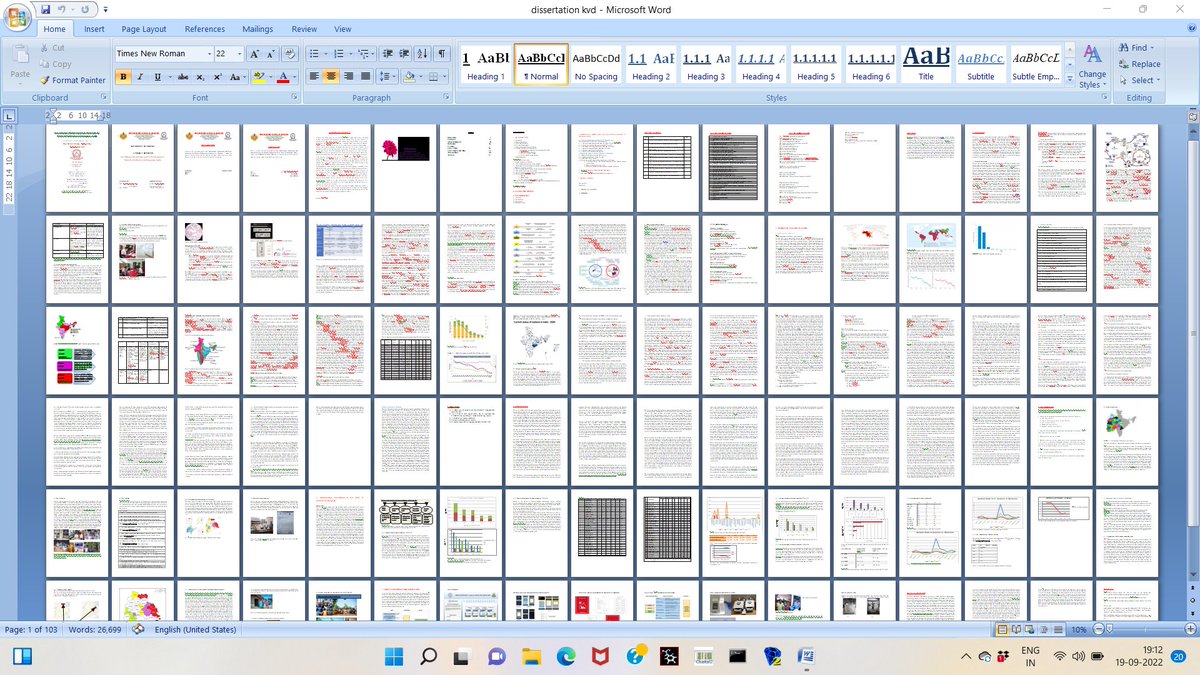The height and width of the screenshot is (675, 1200).
Task: Click the Replace button
Action: pyautogui.click(x=1139, y=64)
